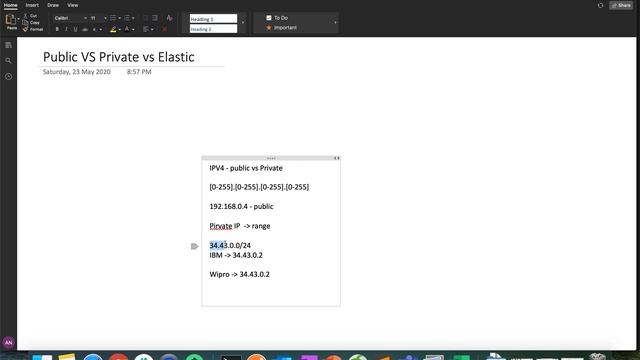Viewport: 640px width, 360px height.
Task: Click the misspelled word Pirvate
Action: click(221, 226)
